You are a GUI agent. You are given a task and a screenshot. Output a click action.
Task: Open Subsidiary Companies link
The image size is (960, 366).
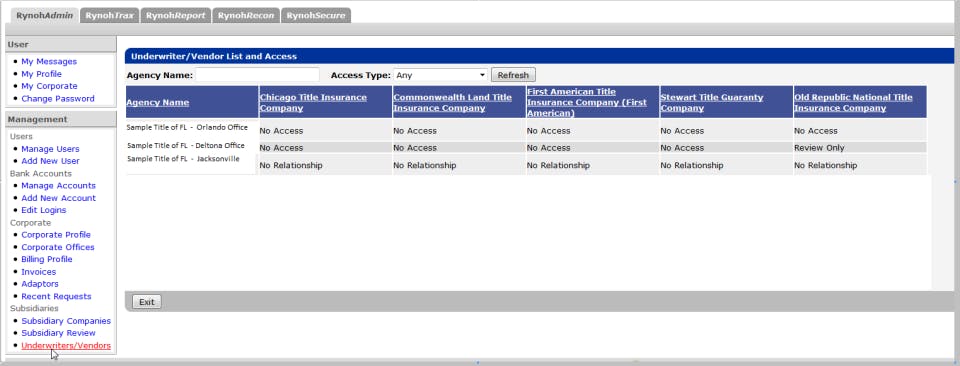coord(66,321)
